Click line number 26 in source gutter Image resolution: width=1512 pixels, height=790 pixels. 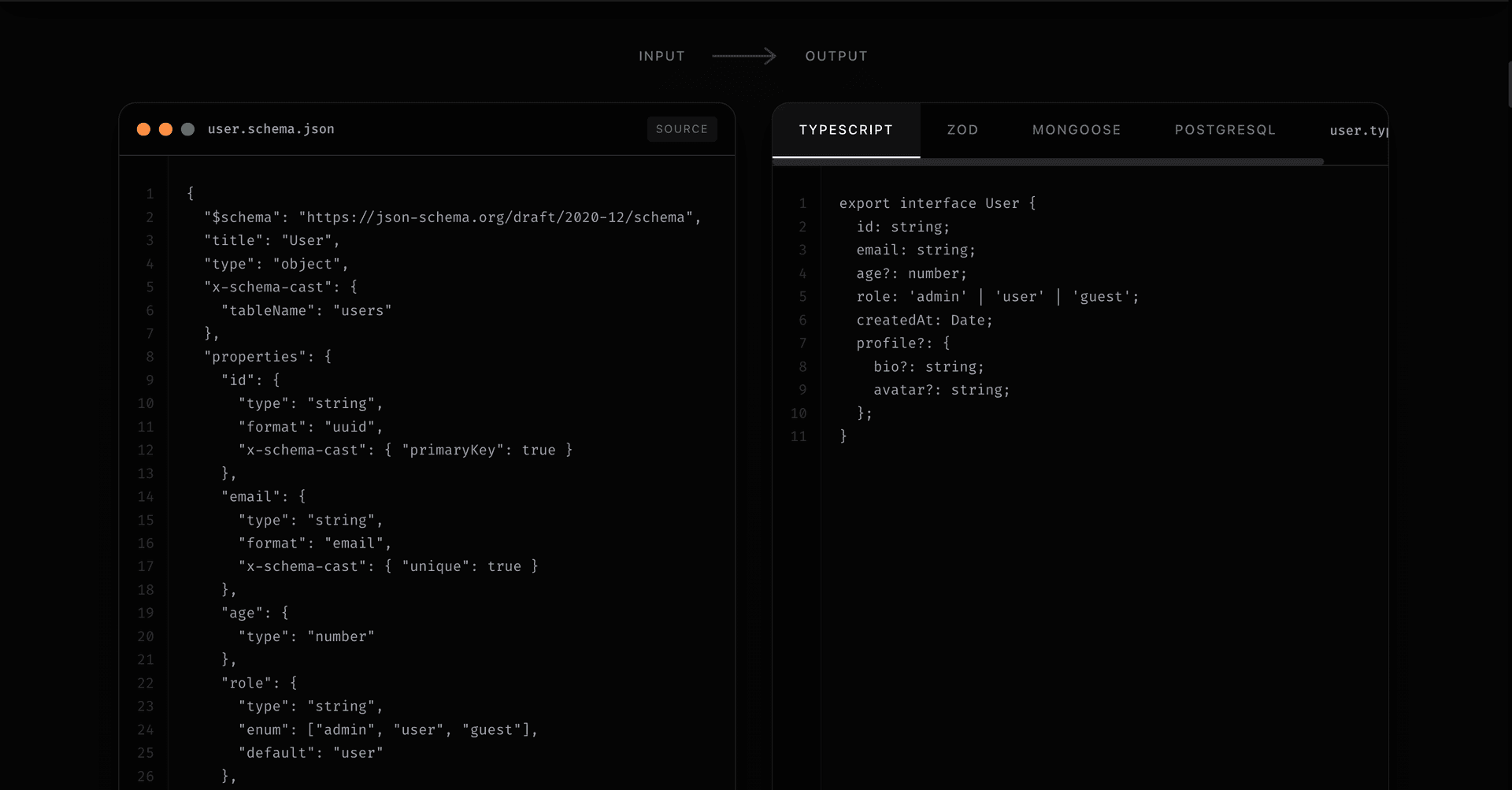[x=146, y=777]
